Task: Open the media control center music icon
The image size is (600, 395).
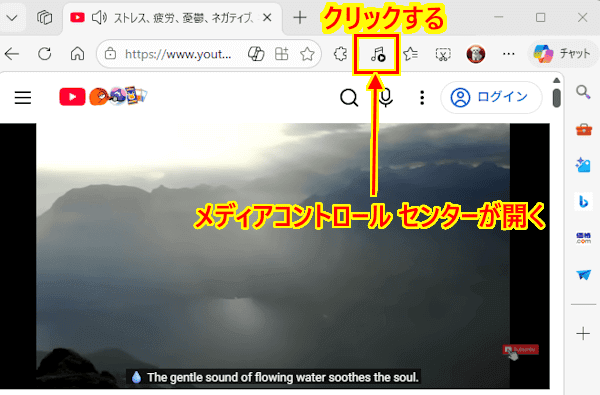Action: [x=377, y=54]
